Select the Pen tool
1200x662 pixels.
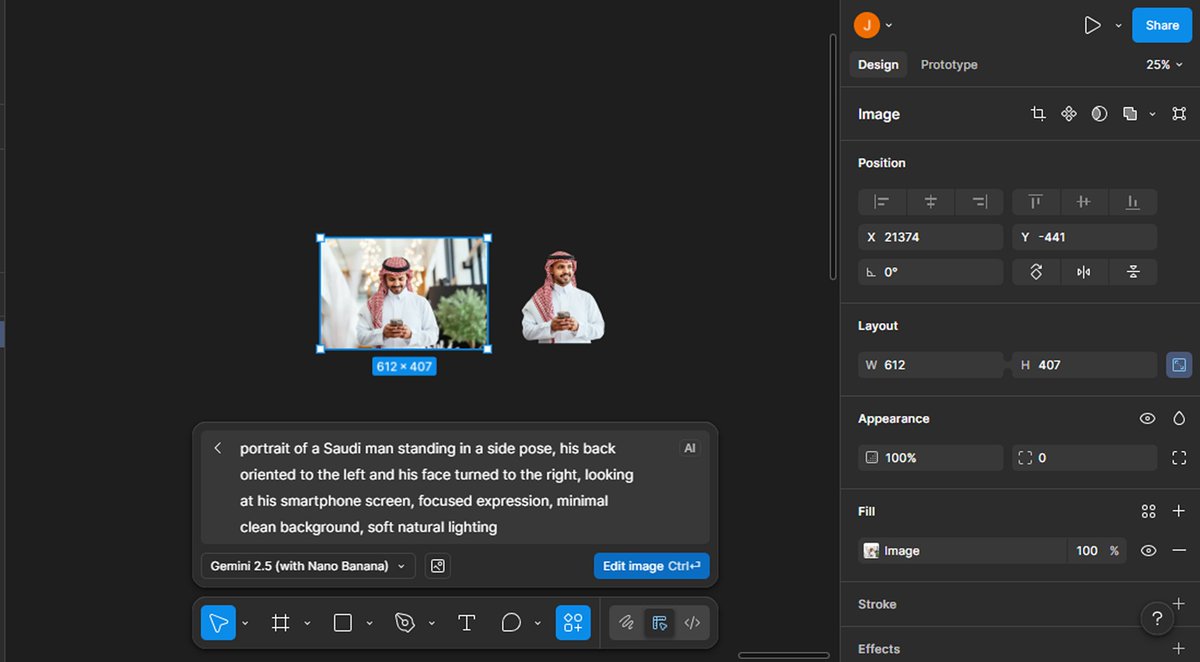pyautogui.click(x=405, y=623)
